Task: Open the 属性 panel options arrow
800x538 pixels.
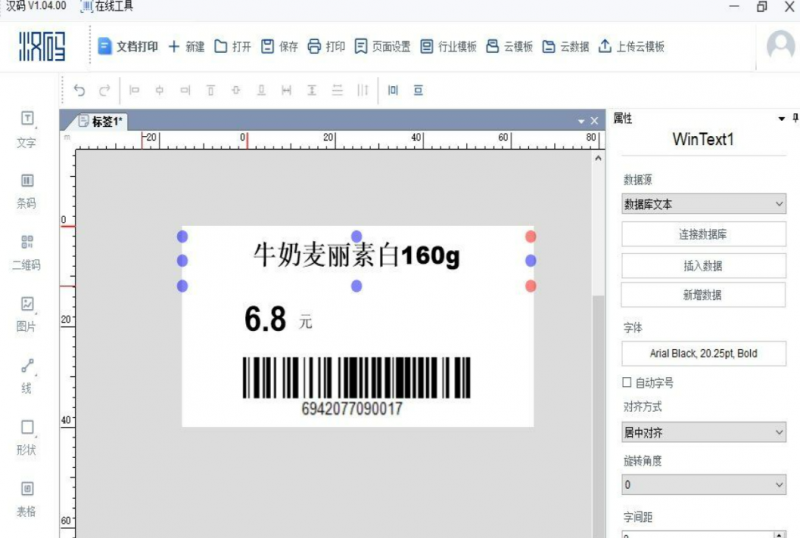Action: (x=782, y=119)
